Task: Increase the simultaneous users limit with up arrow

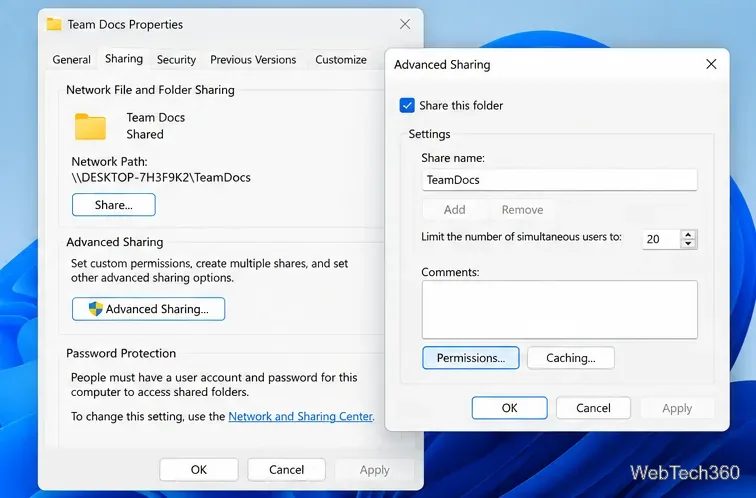Action: [x=688, y=235]
